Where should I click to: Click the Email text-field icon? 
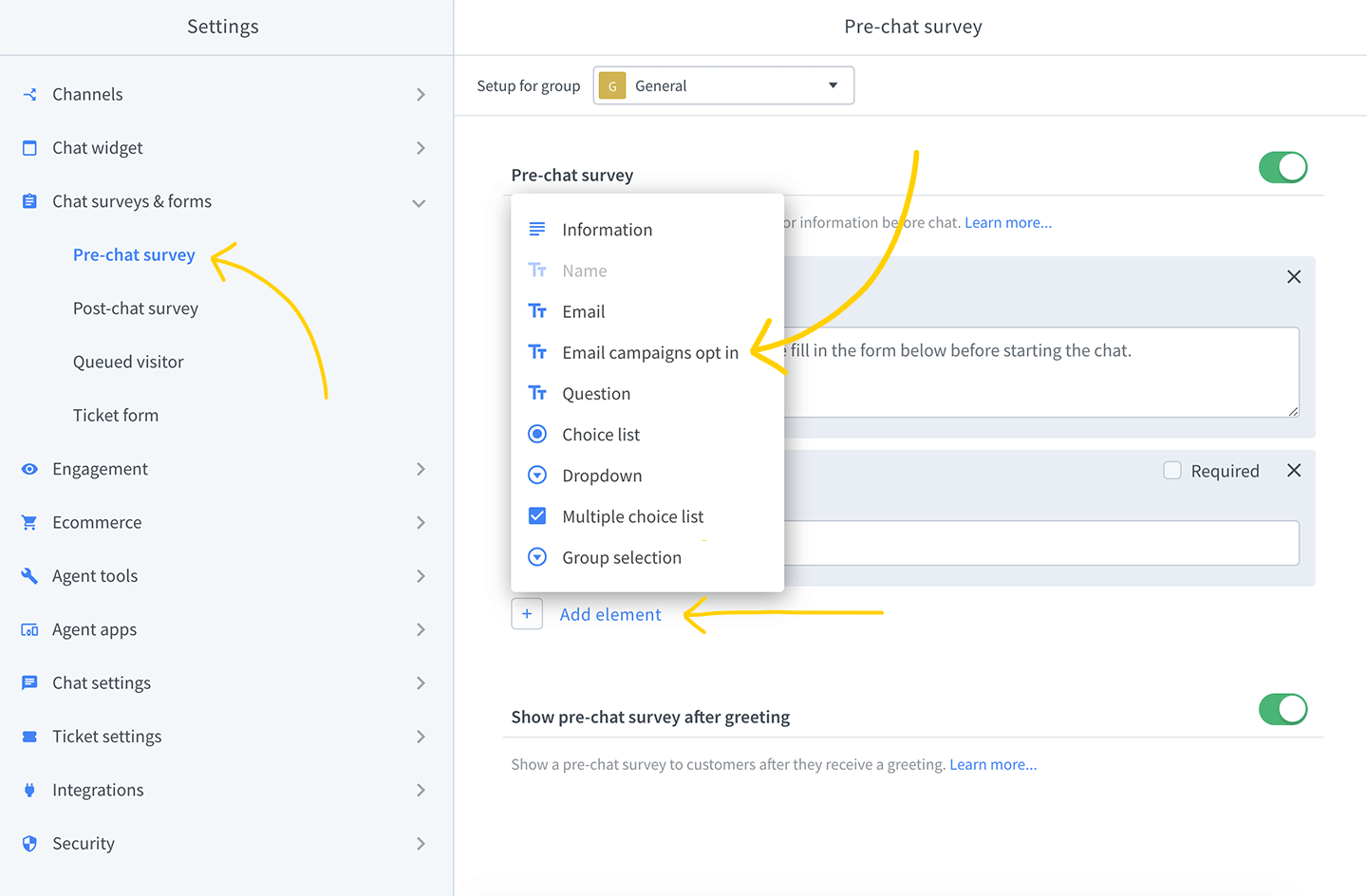click(537, 311)
